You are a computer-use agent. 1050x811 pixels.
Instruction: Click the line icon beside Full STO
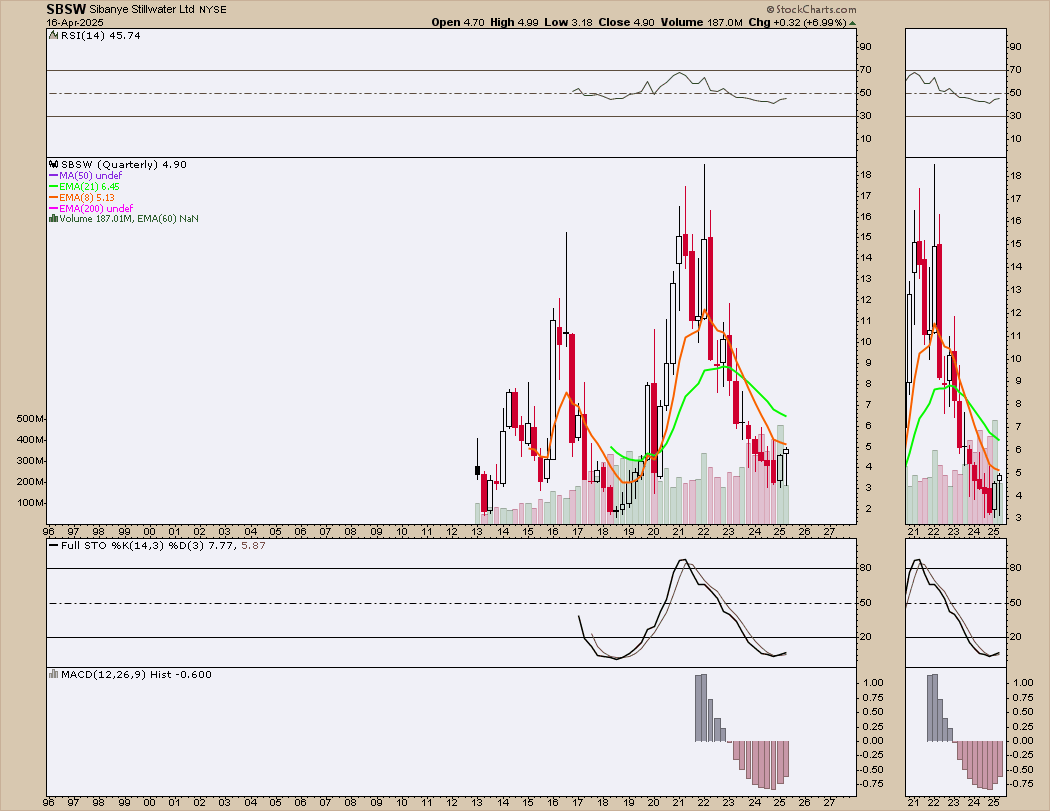pyautogui.click(x=54, y=546)
